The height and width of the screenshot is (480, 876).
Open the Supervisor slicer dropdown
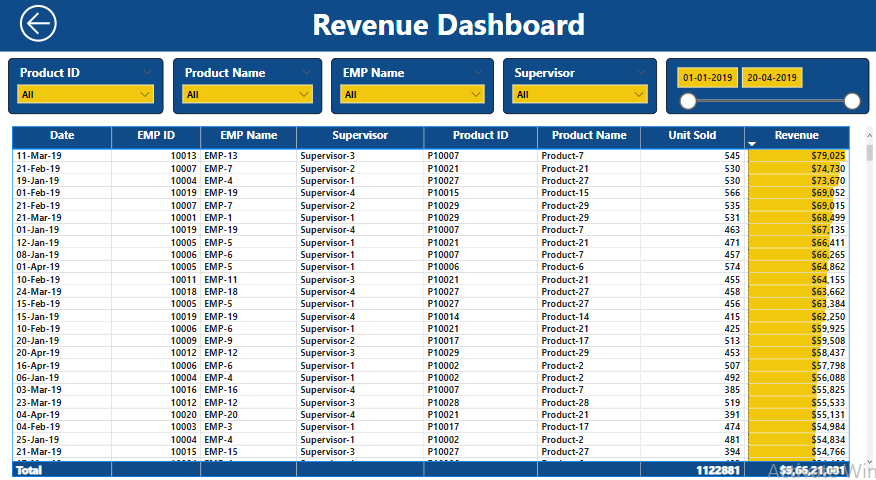click(x=580, y=94)
